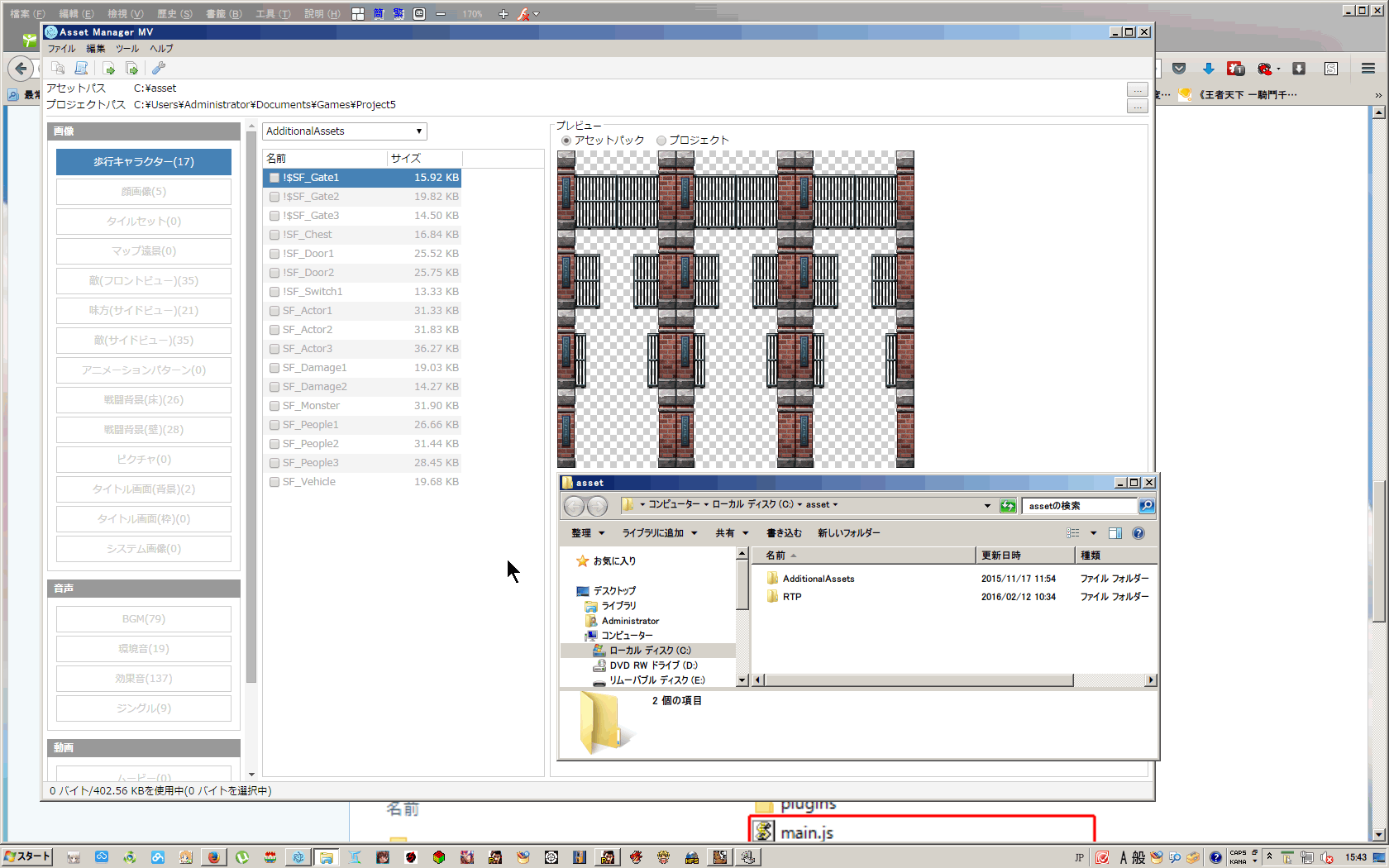1389x868 pixels.
Task: Open the Windows Start button
Action: [26, 856]
